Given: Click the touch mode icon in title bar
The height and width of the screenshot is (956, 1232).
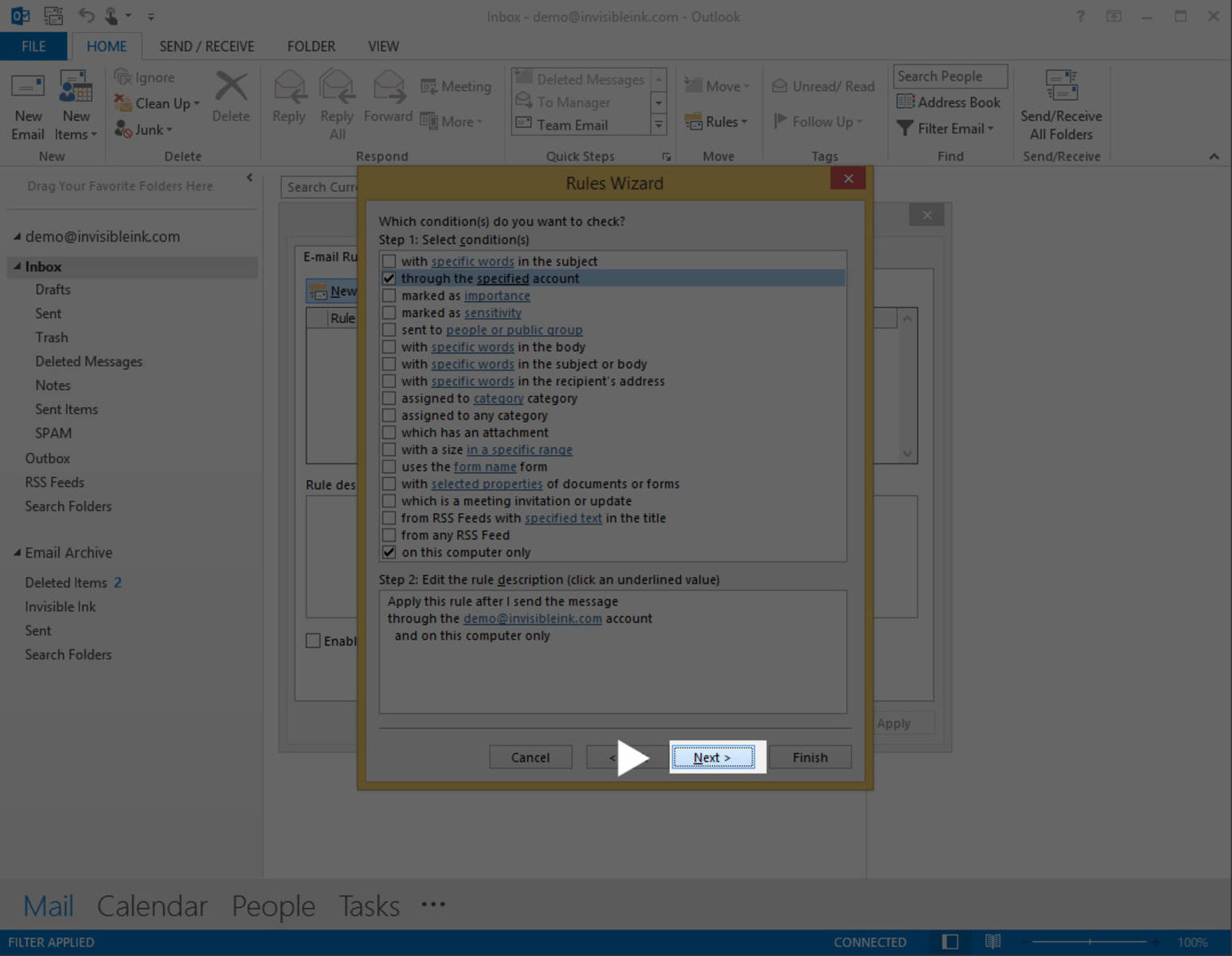Looking at the screenshot, I should 112,16.
